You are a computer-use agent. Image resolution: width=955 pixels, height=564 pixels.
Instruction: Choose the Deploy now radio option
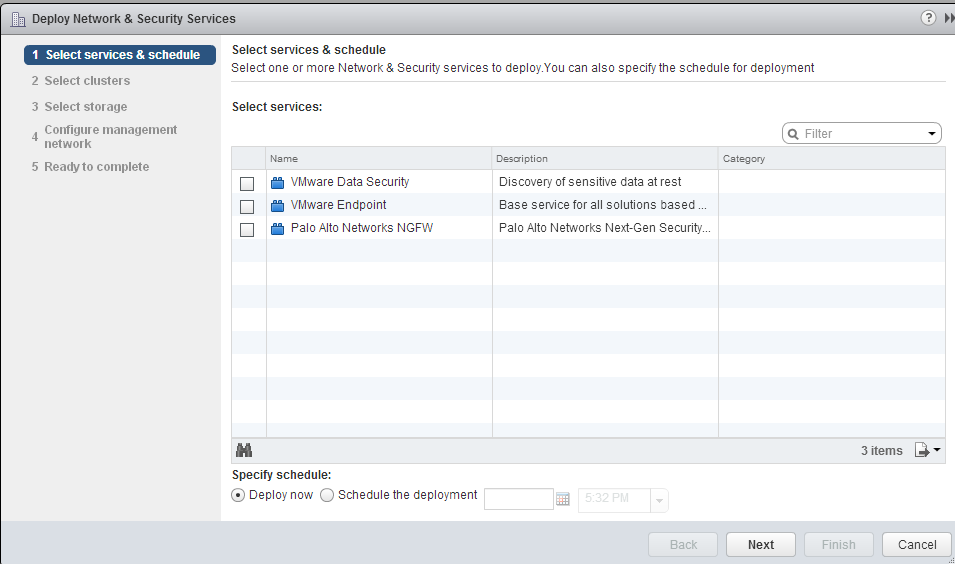[x=238, y=495]
